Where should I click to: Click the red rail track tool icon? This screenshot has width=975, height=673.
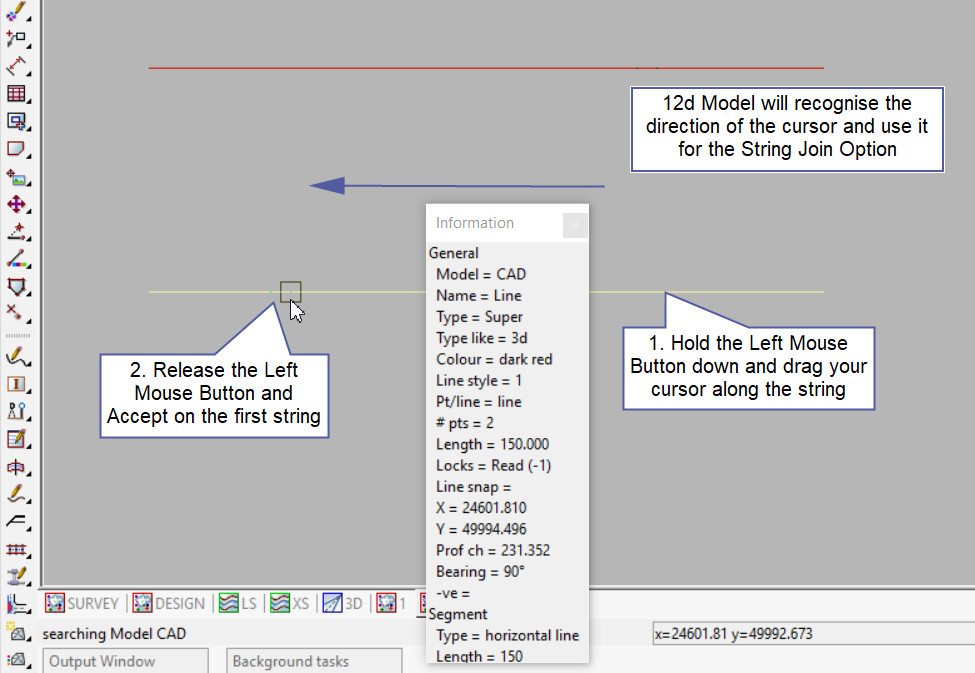point(17,549)
